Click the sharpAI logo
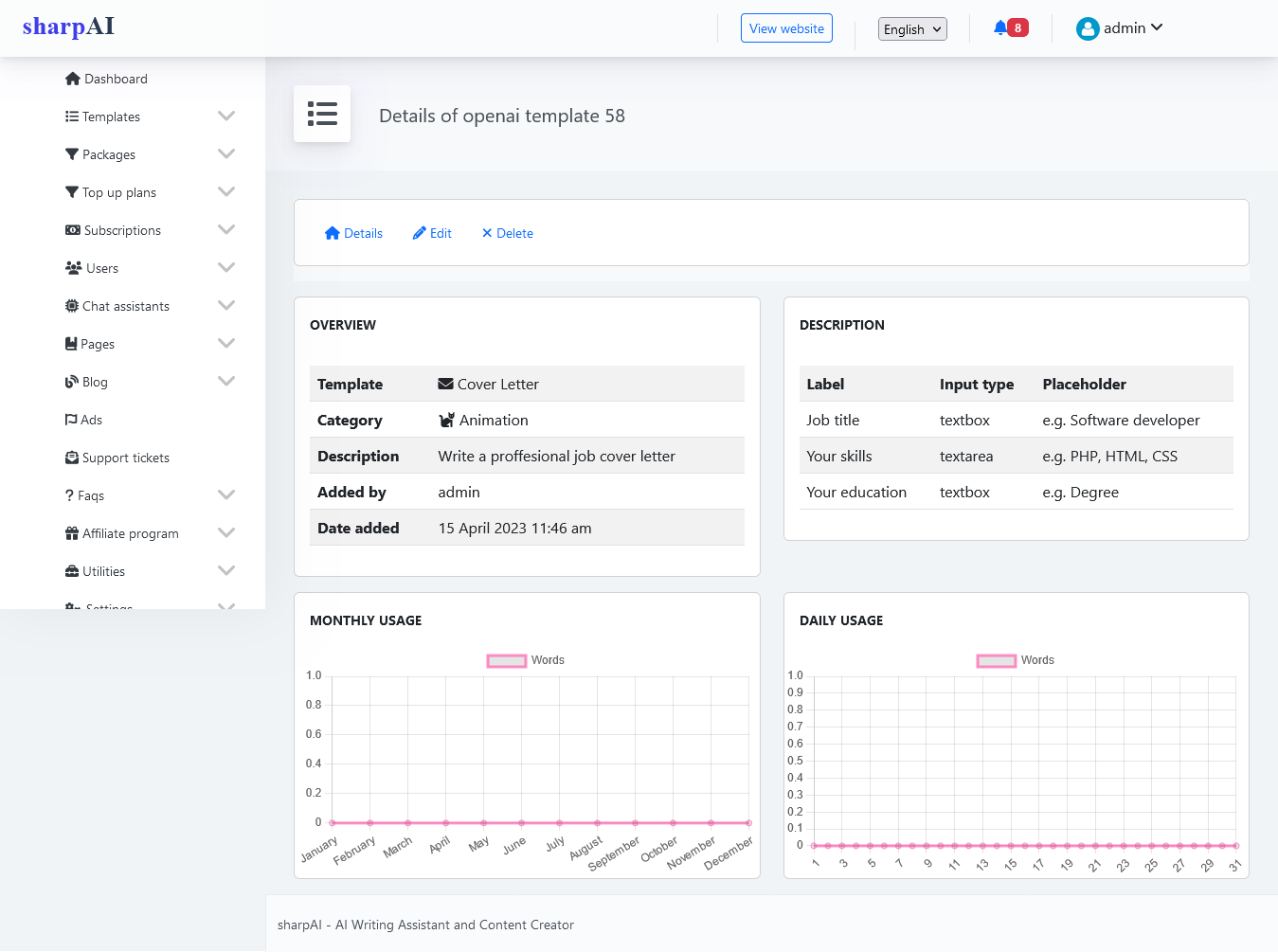1278x952 pixels. click(68, 27)
